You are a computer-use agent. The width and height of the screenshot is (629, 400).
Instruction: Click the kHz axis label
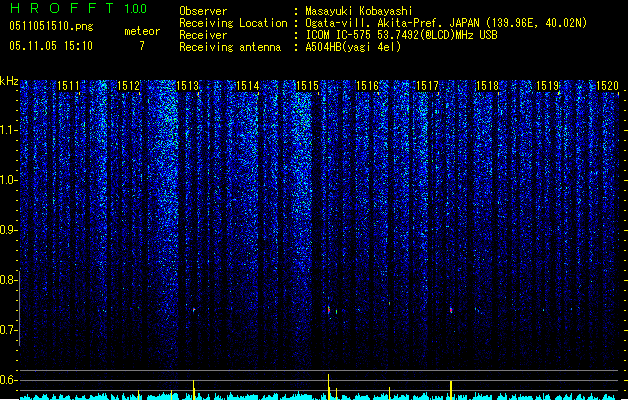point(9,81)
